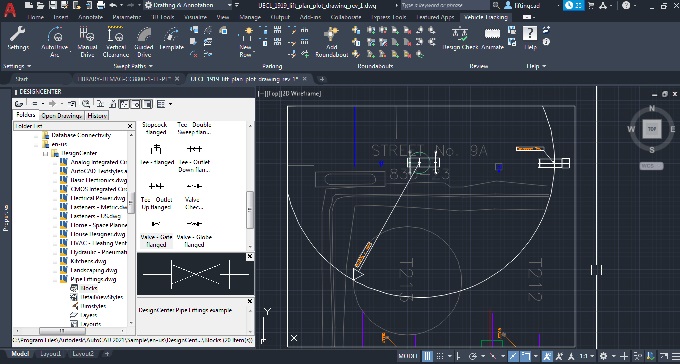Collapse the DesignCenter folder tree node
680x364 pixels.
[x=46, y=154]
